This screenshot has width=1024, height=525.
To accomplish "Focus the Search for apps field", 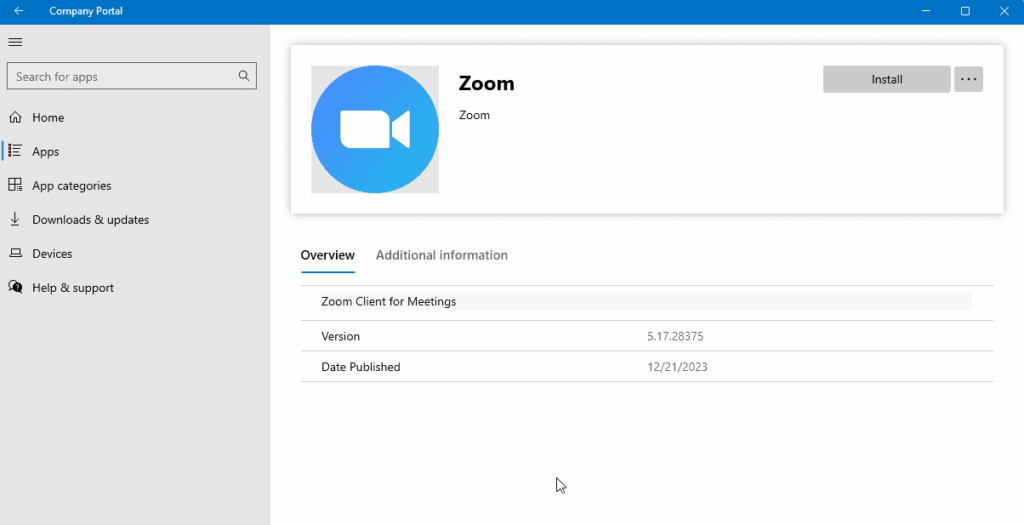I will click(x=120, y=76).
